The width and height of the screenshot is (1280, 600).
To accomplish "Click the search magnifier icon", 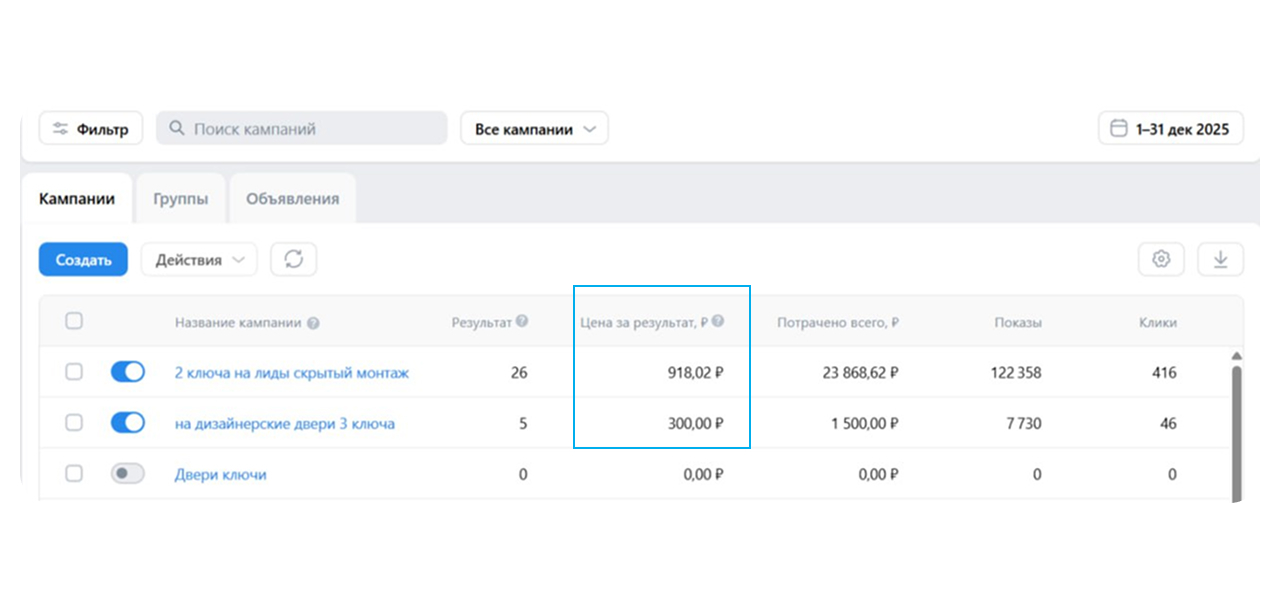I will tap(177, 129).
